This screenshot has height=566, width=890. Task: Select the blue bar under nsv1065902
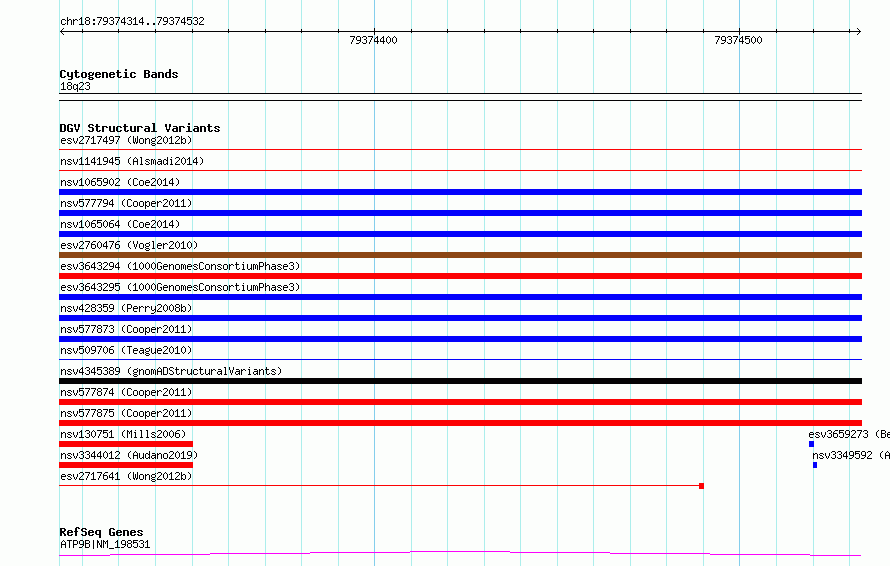(460, 192)
